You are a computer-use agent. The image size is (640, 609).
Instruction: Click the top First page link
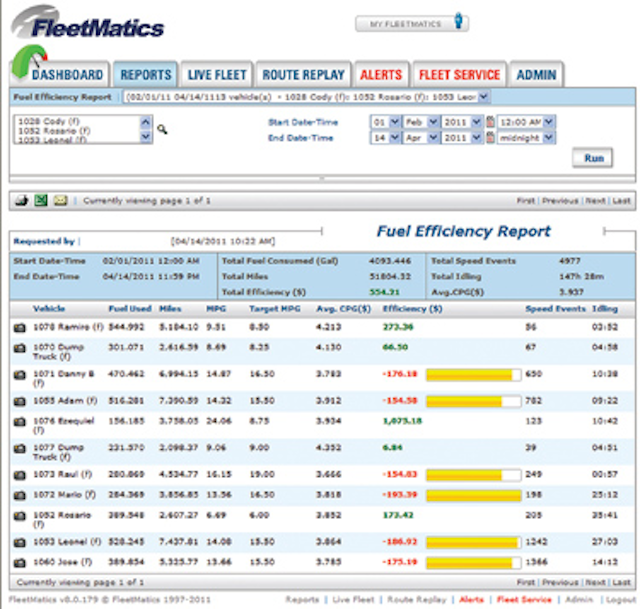[x=526, y=200]
